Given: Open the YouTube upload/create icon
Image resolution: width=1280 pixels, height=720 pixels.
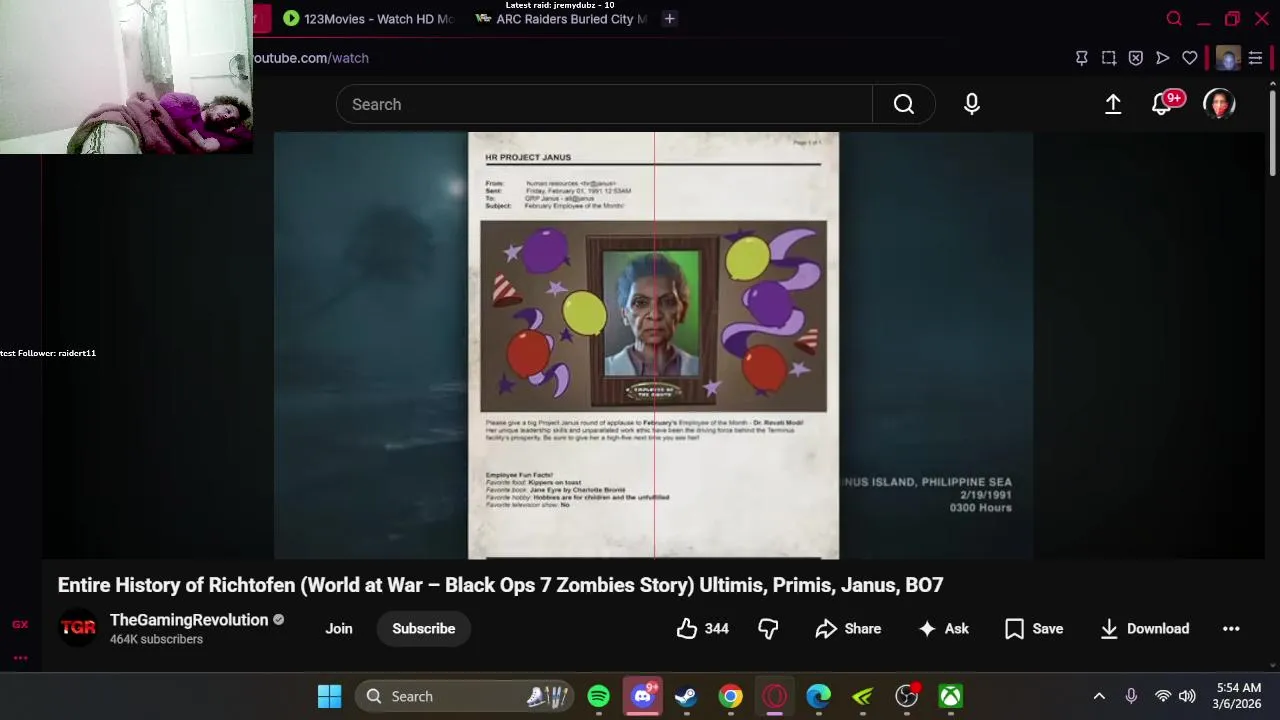Looking at the screenshot, I should click(x=1113, y=104).
